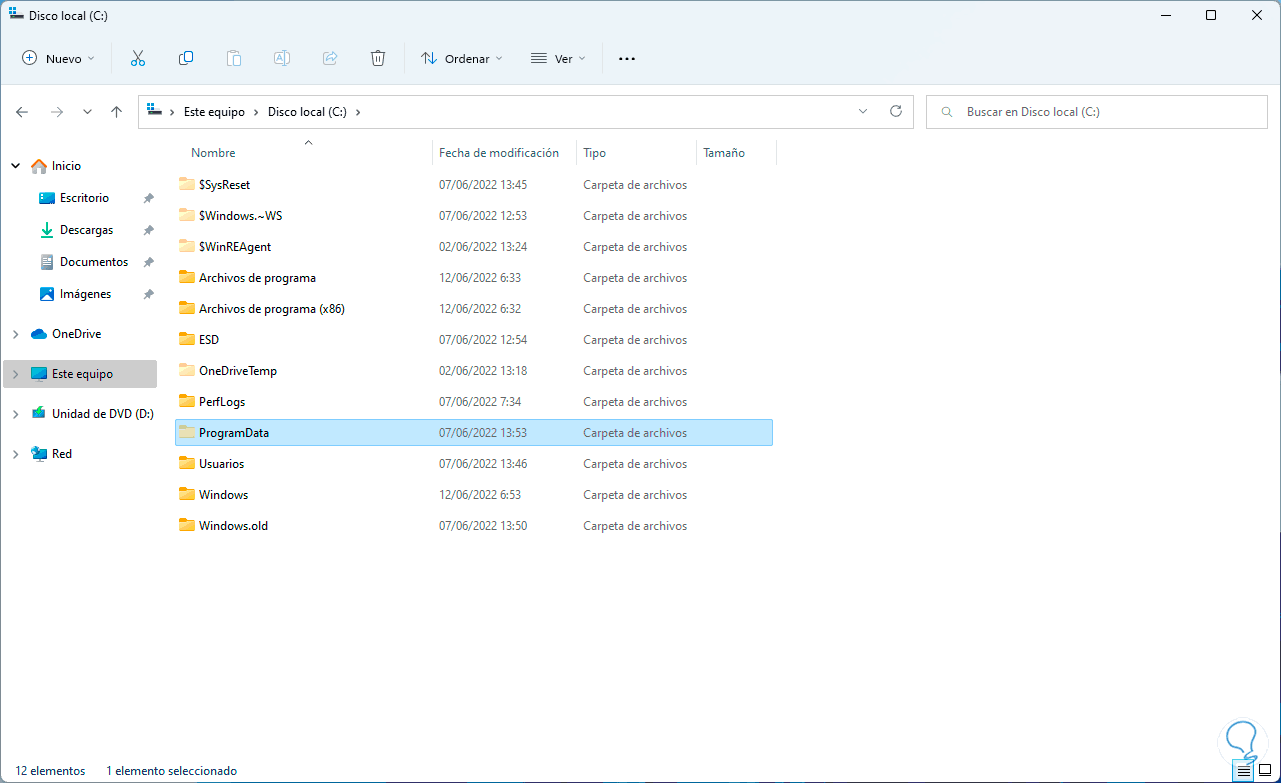Select Escritorio in the sidebar

tap(84, 198)
